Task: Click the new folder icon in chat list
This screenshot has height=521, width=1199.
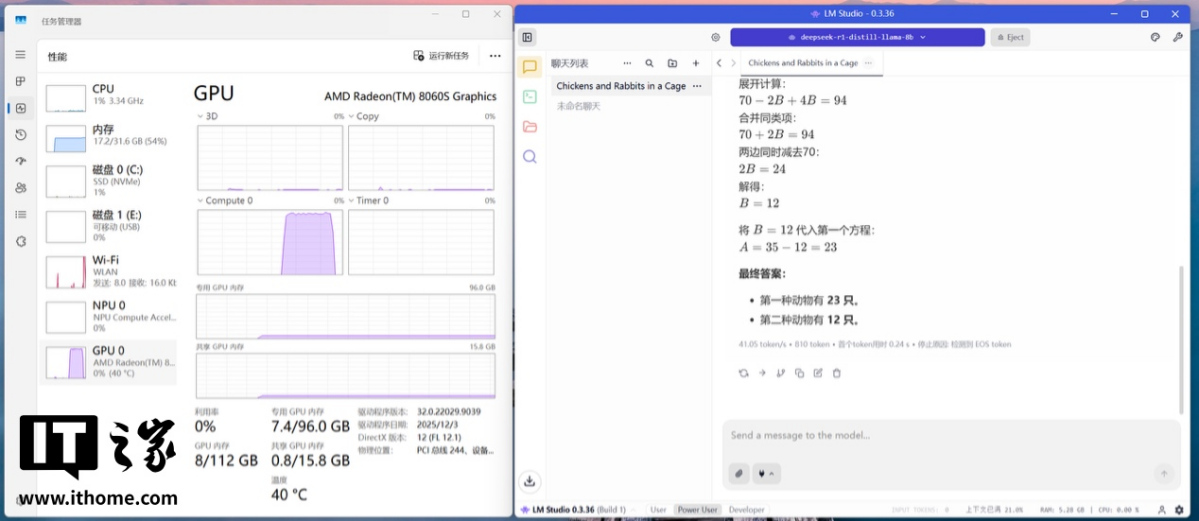Action: pos(672,63)
